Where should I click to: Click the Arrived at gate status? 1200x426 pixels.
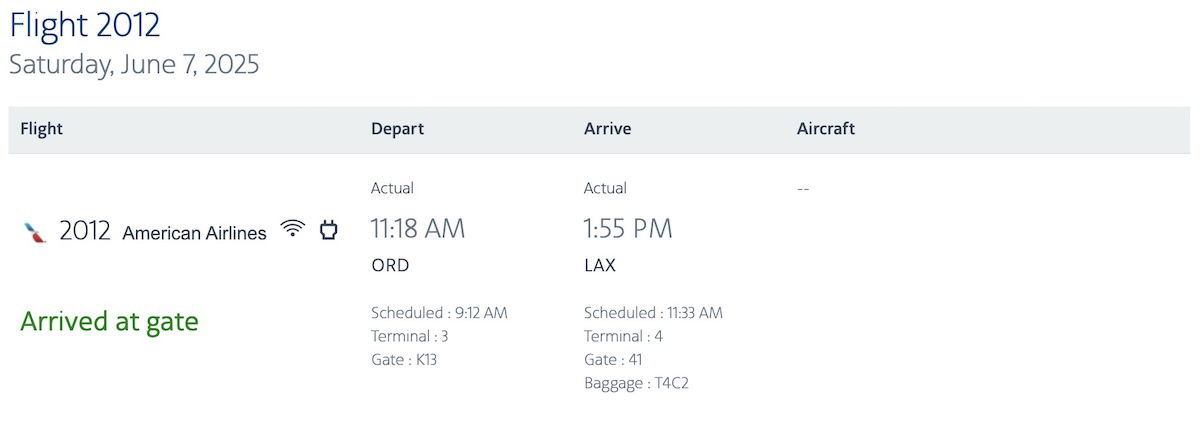109,322
